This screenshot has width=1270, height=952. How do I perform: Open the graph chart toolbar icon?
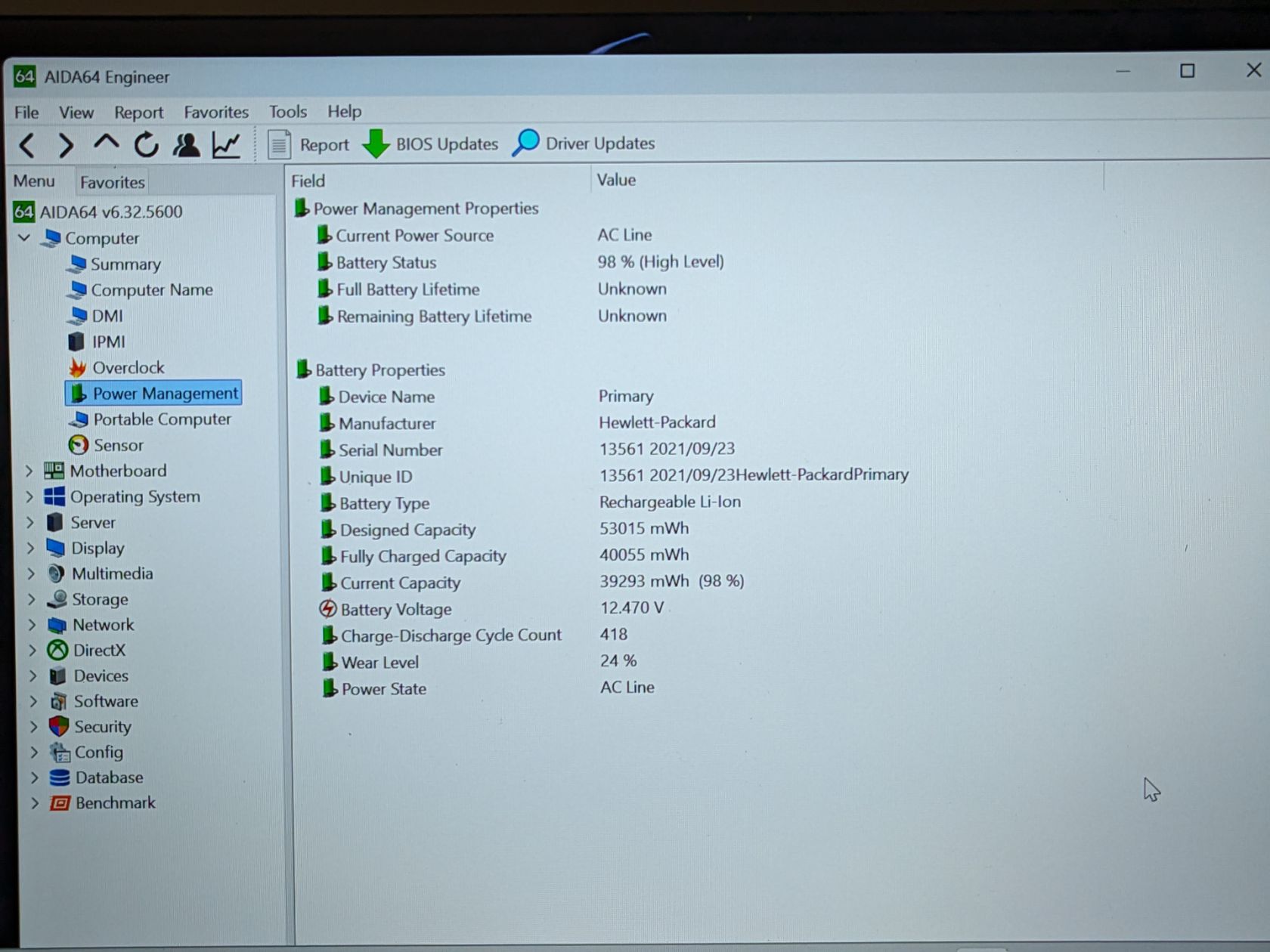tap(226, 144)
